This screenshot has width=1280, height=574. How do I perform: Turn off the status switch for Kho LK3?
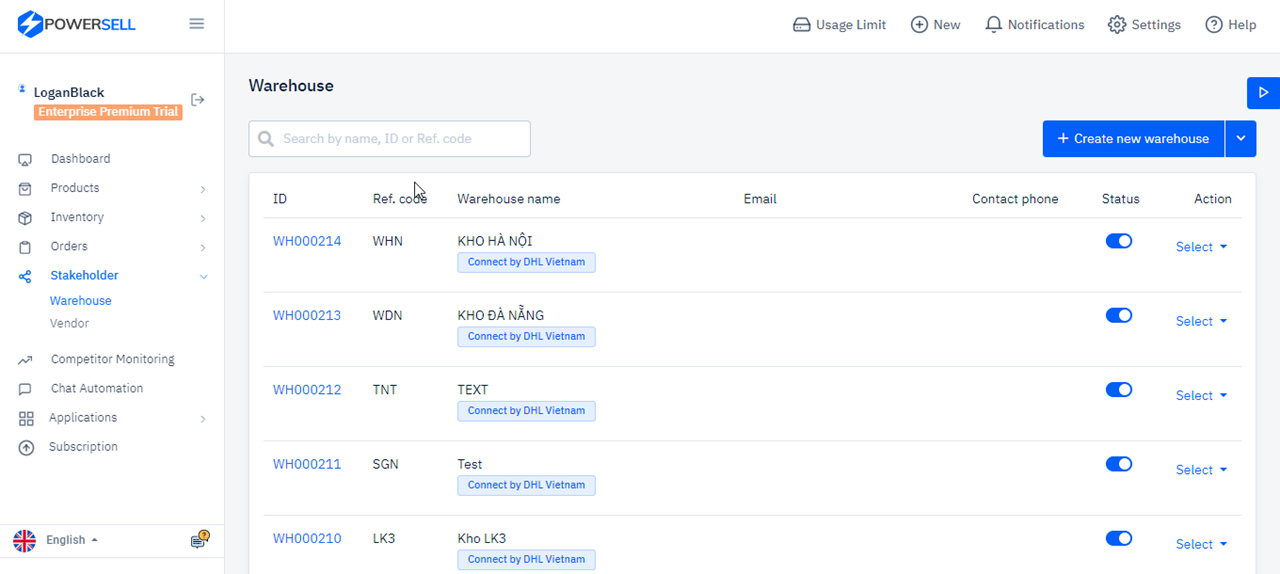click(x=1119, y=538)
